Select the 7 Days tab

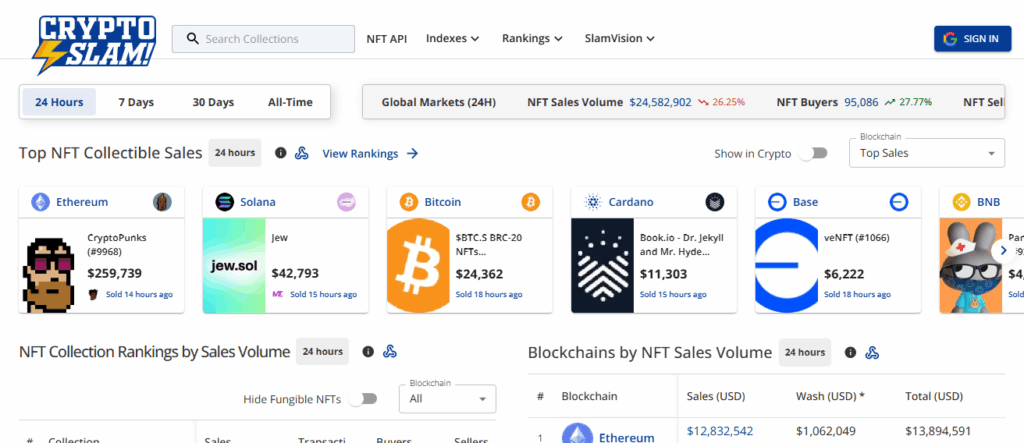pyautogui.click(x=136, y=102)
